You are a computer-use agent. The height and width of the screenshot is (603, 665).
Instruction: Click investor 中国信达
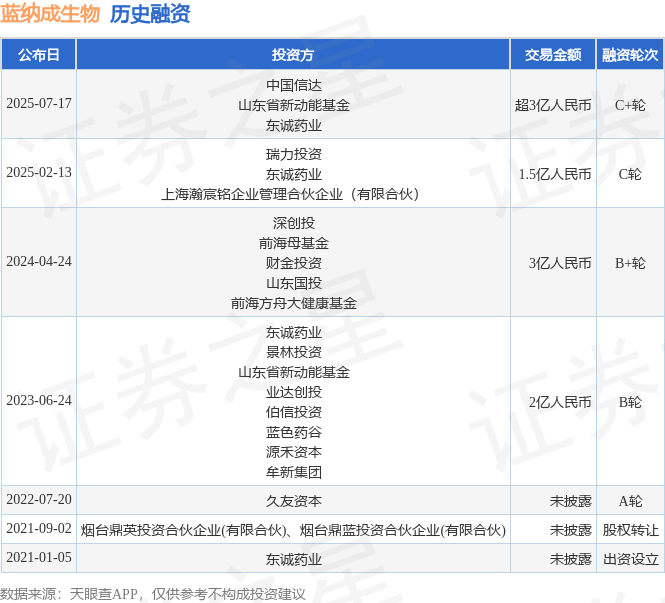point(293,85)
